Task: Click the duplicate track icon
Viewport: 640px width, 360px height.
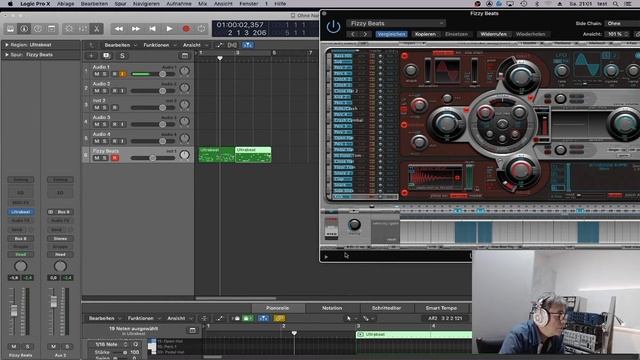Action: pos(107,56)
